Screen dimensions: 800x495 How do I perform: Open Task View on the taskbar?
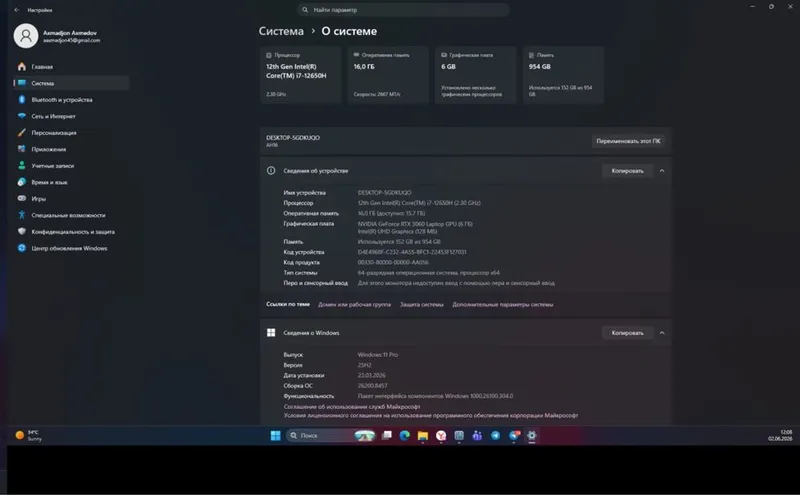pyautogui.click(x=387, y=435)
